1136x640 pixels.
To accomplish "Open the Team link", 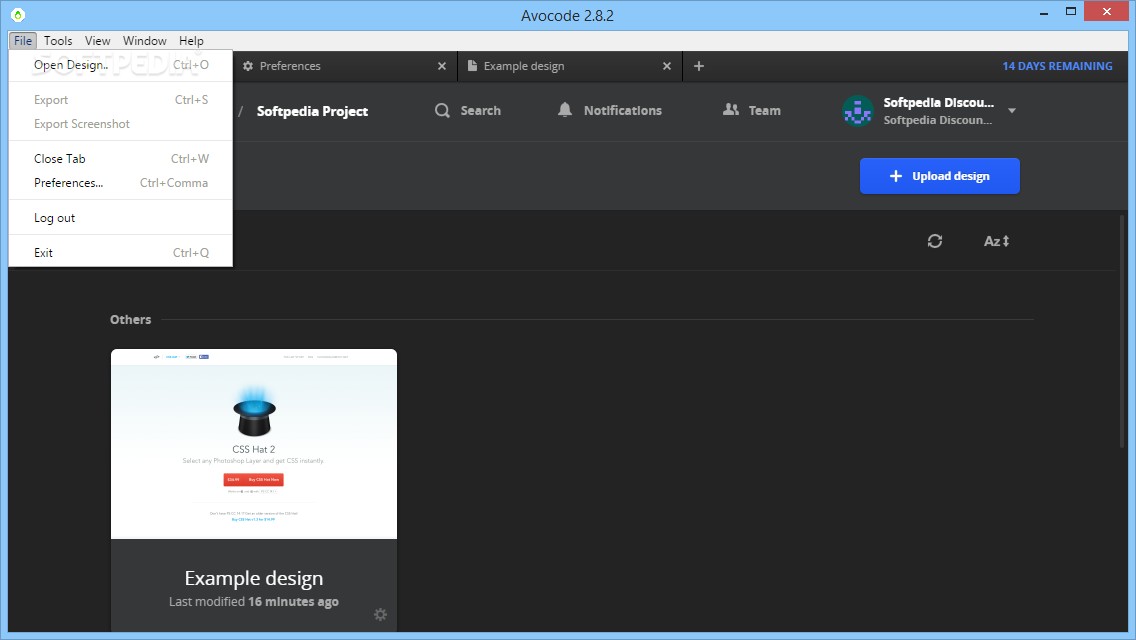I will click(x=764, y=111).
